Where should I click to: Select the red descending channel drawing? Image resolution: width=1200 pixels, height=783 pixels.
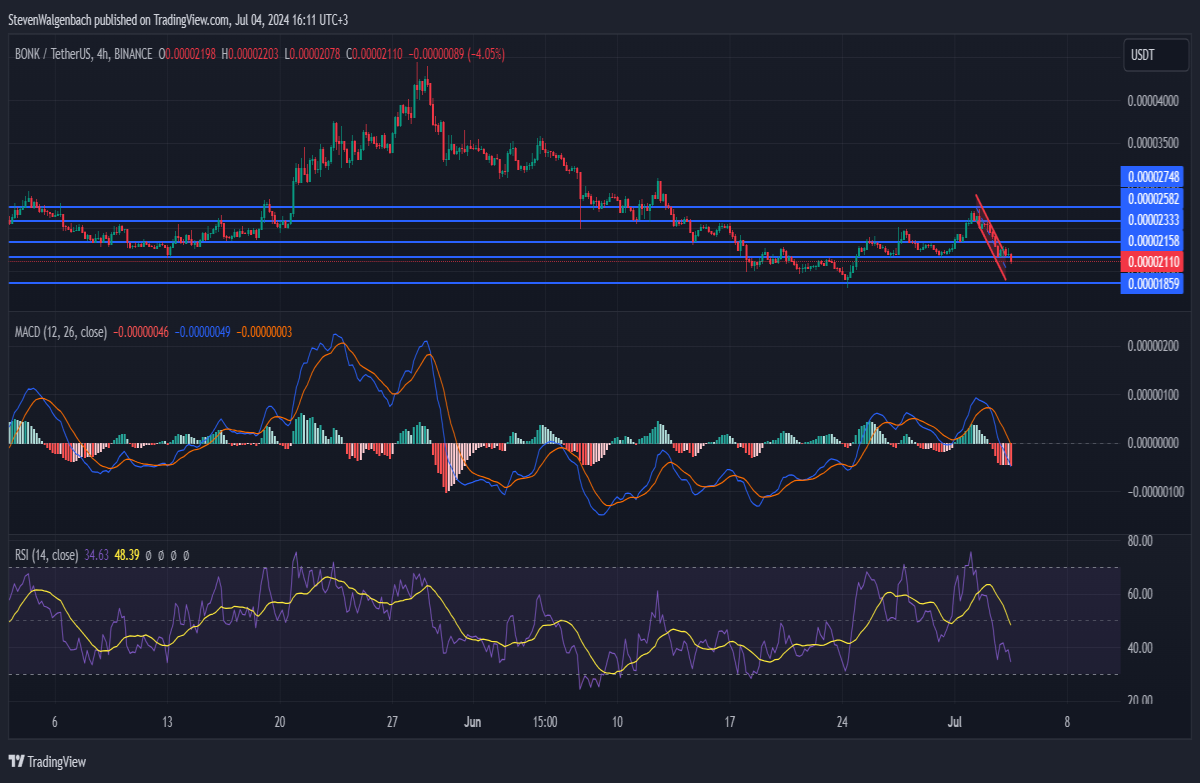tap(992, 238)
